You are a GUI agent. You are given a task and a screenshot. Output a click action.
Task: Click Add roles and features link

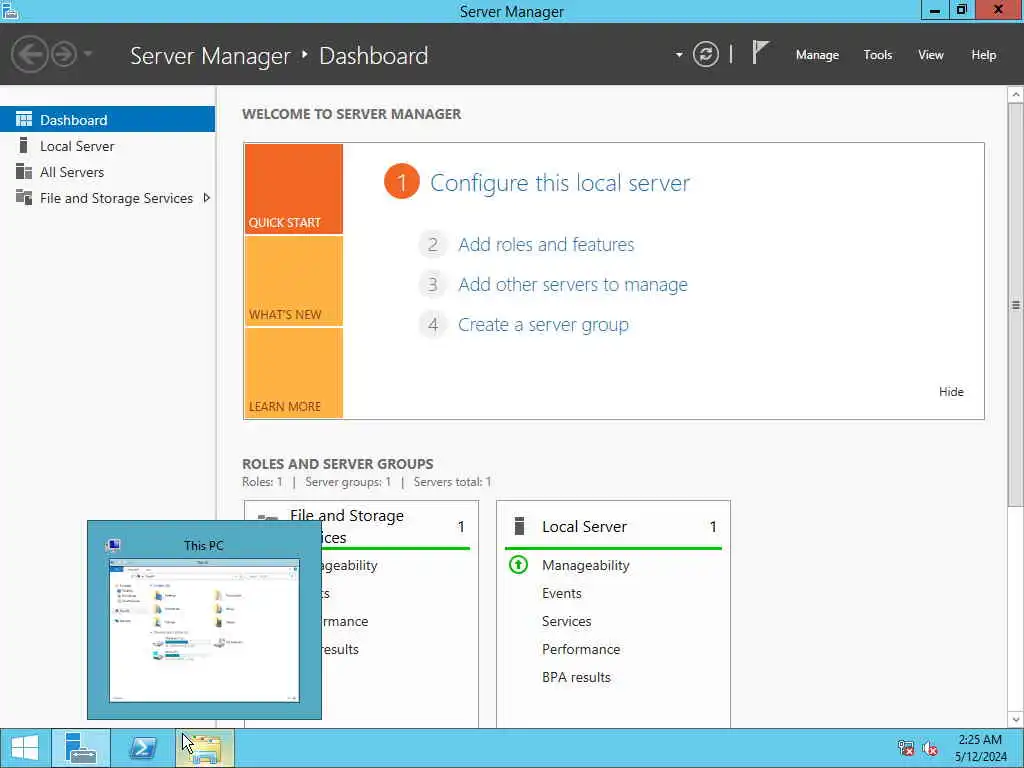pyautogui.click(x=546, y=244)
